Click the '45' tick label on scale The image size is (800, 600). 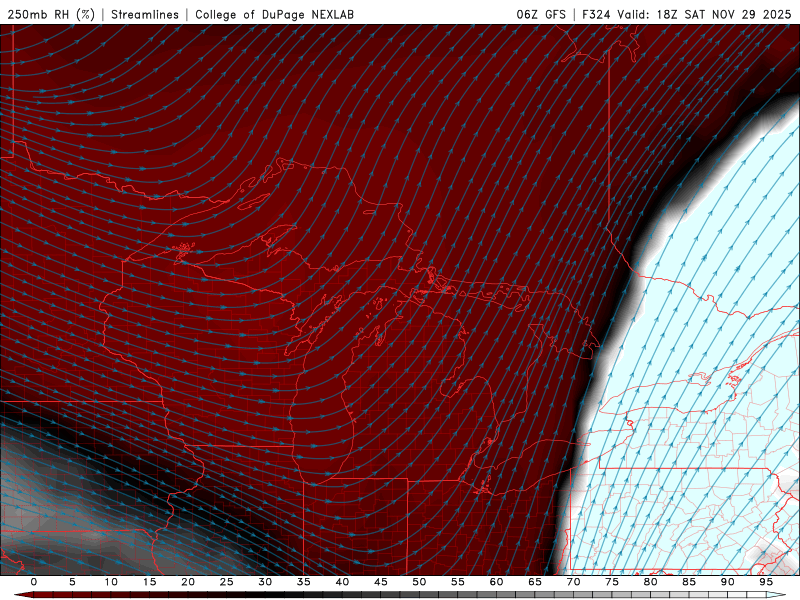point(381,582)
